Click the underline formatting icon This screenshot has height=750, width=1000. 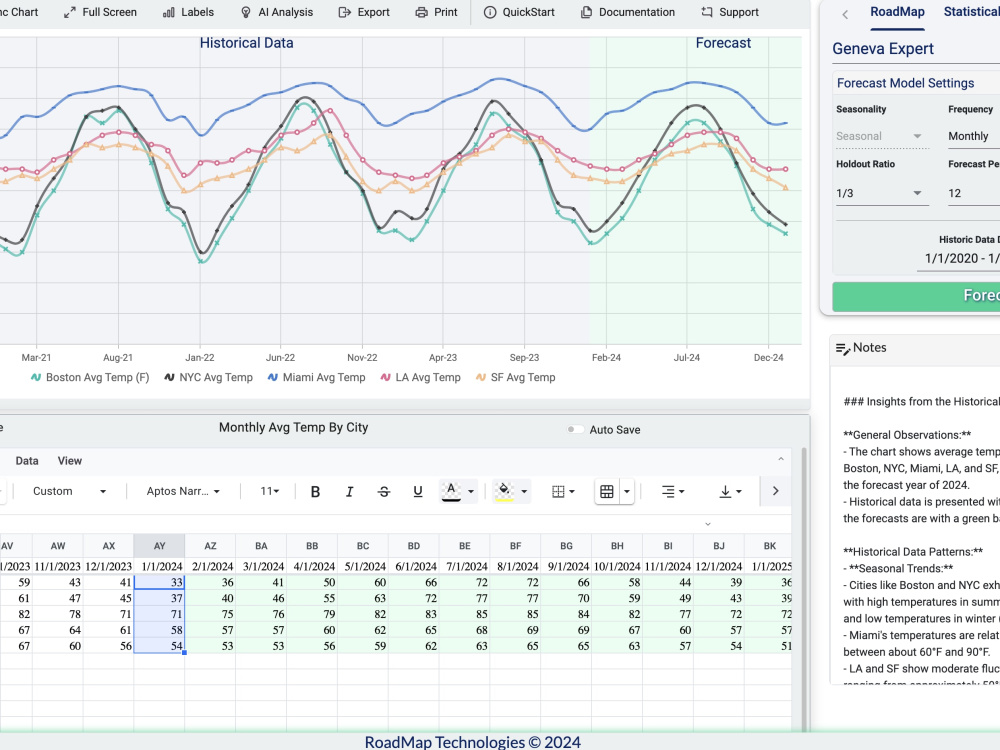click(x=418, y=492)
